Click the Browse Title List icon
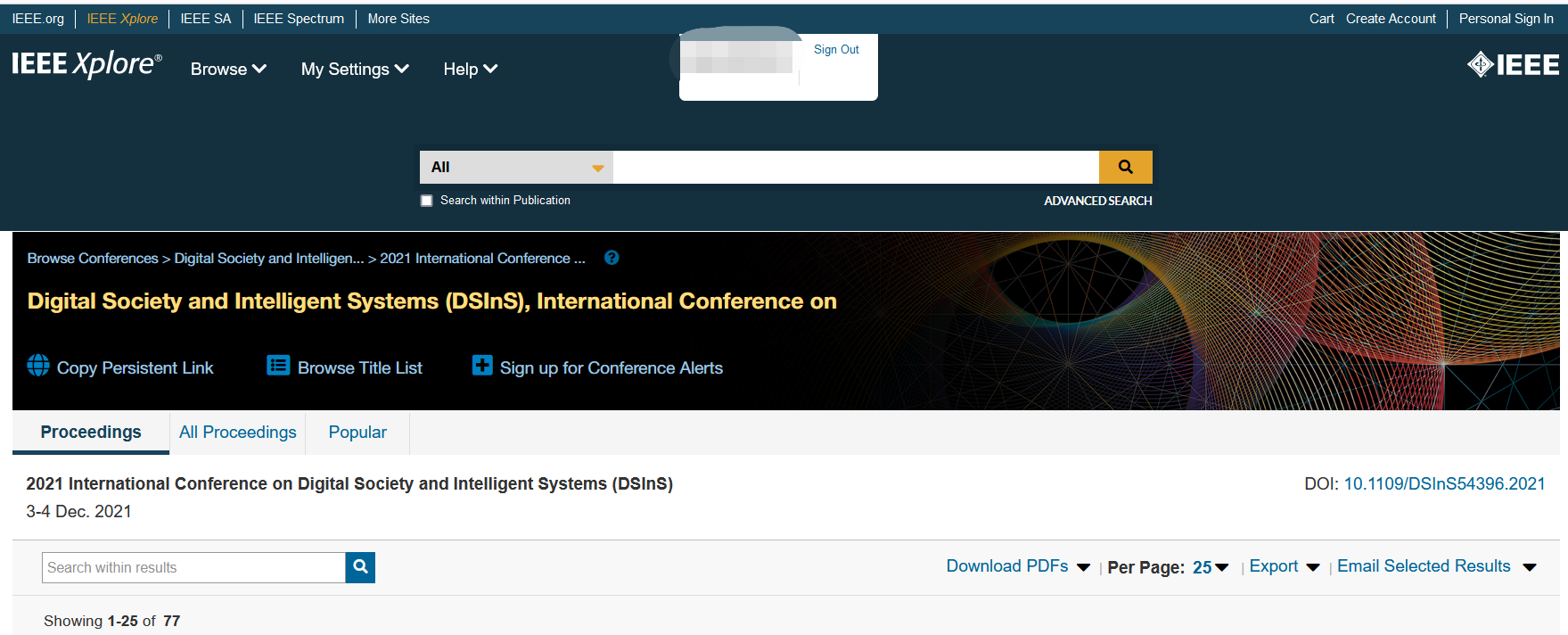1568x635 pixels. tap(278, 366)
